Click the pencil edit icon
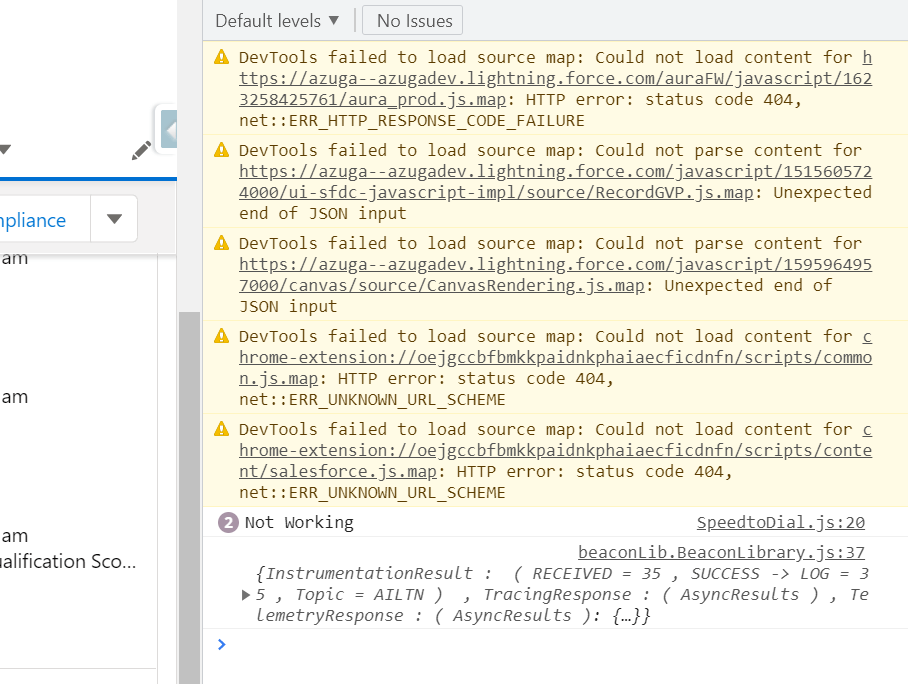Viewport: 908px width, 684px height. [141, 148]
